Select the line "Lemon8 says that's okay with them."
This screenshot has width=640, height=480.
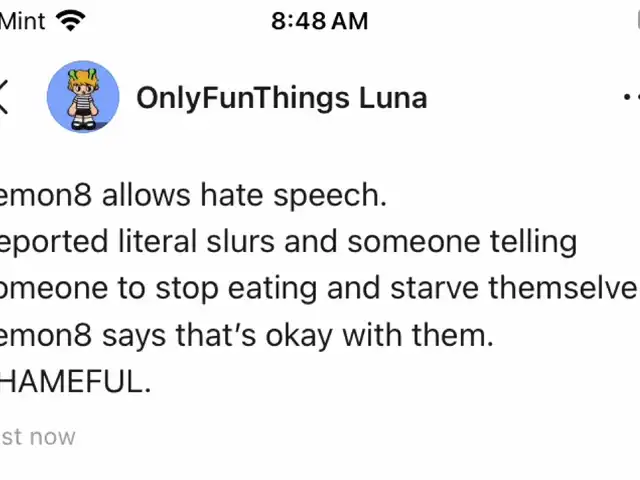click(x=246, y=335)
